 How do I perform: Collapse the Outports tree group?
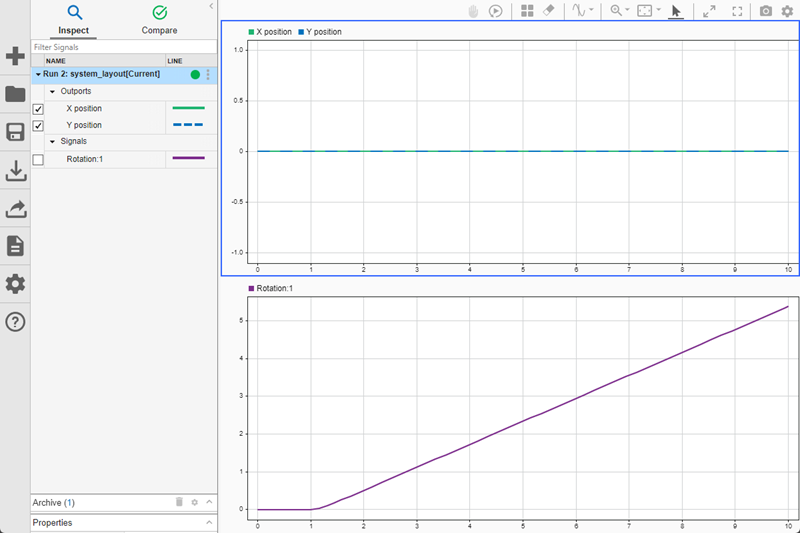click(52, 91)
